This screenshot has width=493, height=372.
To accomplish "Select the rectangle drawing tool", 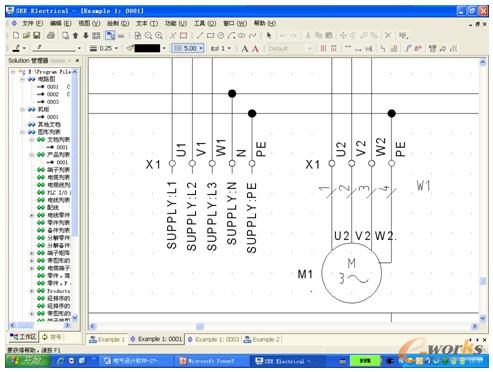I will point(210,36).
